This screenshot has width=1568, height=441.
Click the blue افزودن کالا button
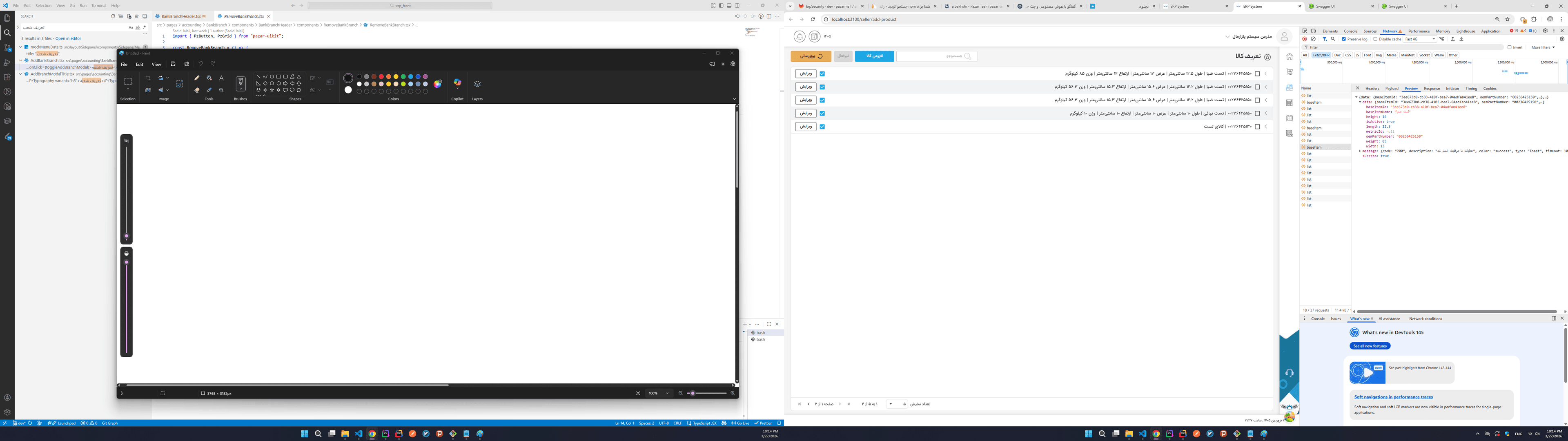(874, 56)
